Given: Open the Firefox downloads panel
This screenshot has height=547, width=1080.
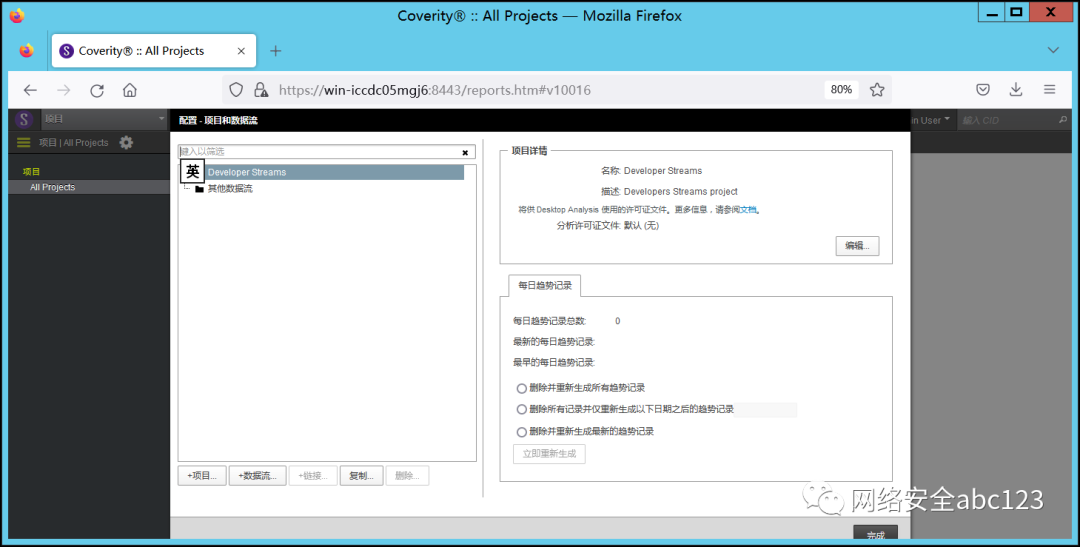Looking at the screenshot, I should coord(1016,90).
